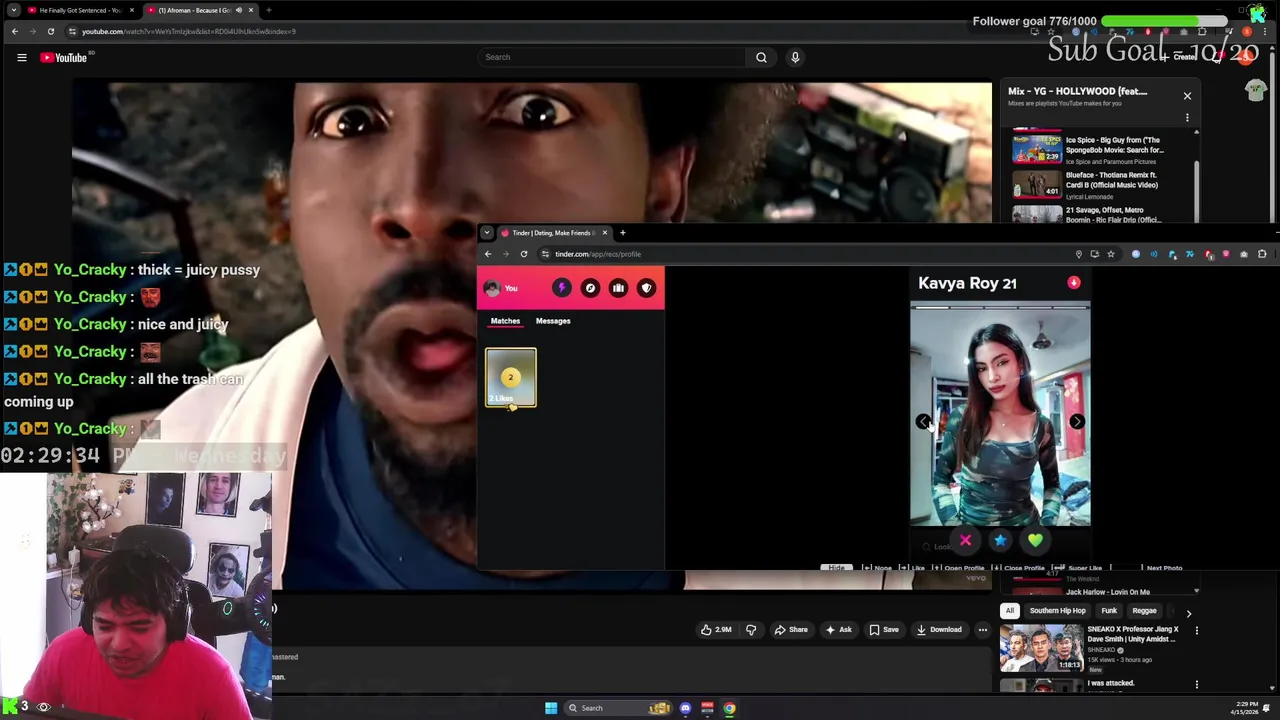
Task: Switch to Tinder's Messages tab
Action: click(x=553, y=321)
